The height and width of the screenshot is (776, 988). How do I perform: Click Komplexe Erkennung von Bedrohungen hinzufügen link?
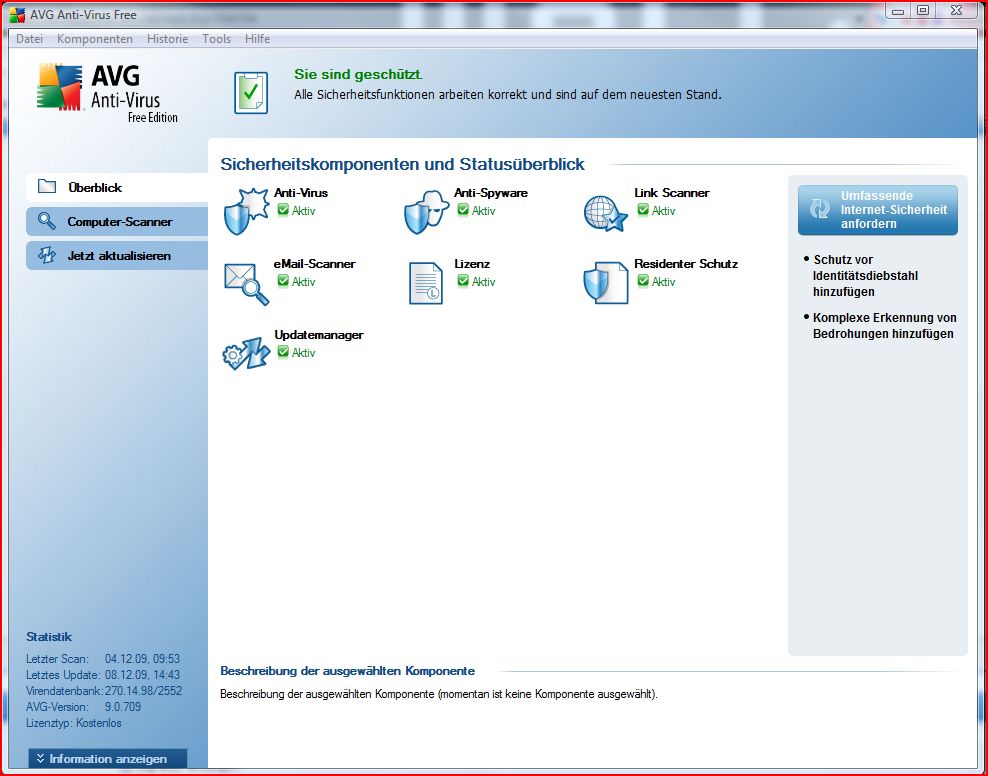pyautogui.click(x=884, y=326)
